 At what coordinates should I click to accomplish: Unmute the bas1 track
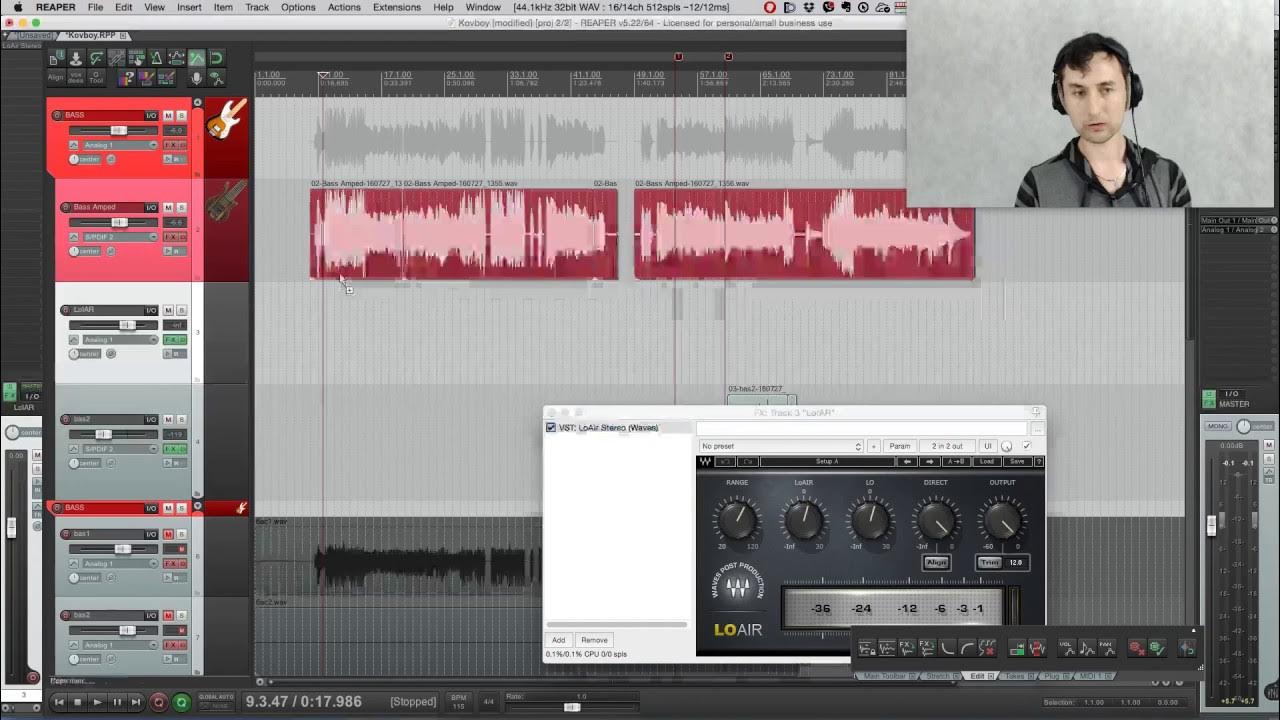tap(168, 534)
